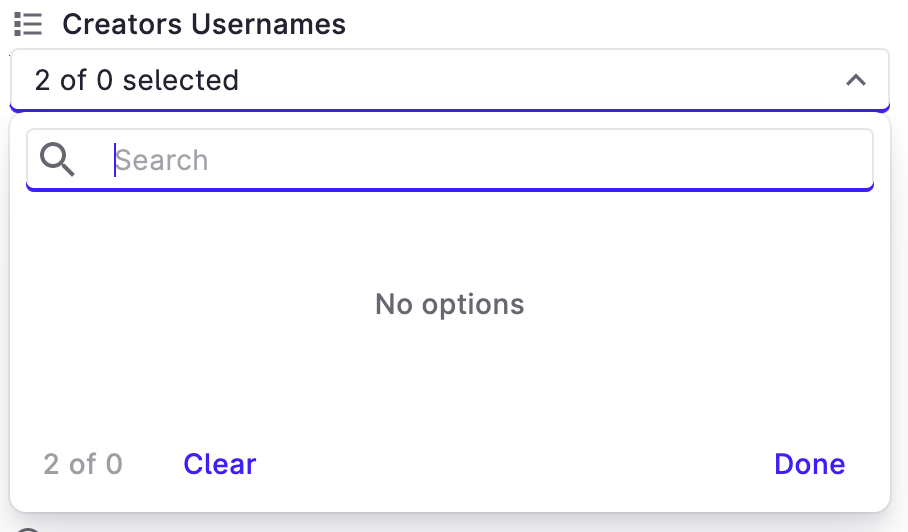Collapse the Creators Usernames dropdown
This screenshot has height=532, width=908.
(855, 80)
